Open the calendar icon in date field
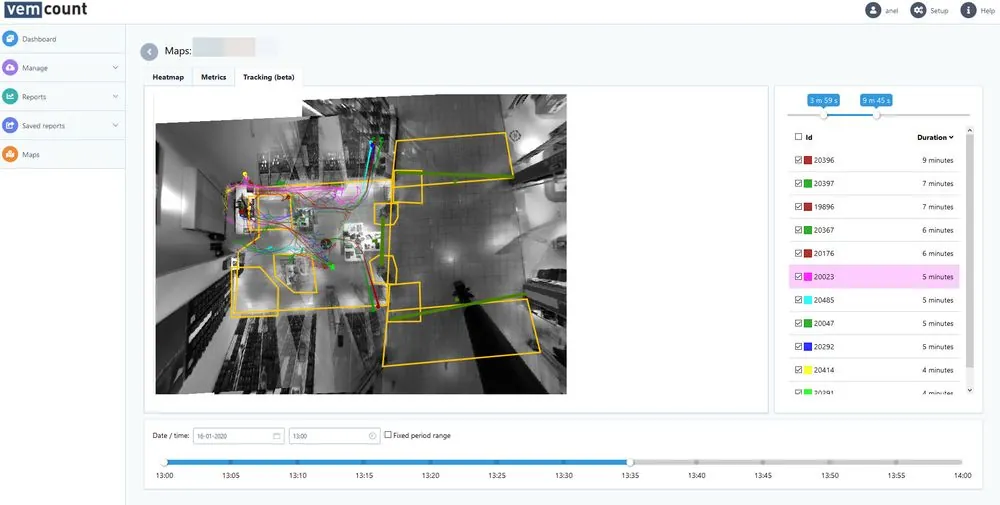Viewport: 1000px width, 505px height. click(x=277, y=436)
